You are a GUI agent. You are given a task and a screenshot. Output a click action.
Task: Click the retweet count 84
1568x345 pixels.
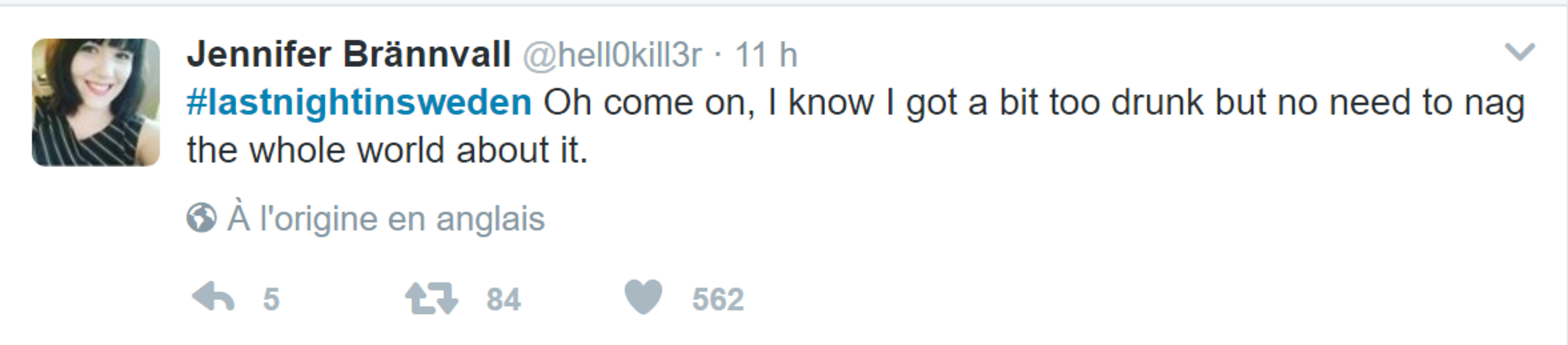(x=503, y=299)
